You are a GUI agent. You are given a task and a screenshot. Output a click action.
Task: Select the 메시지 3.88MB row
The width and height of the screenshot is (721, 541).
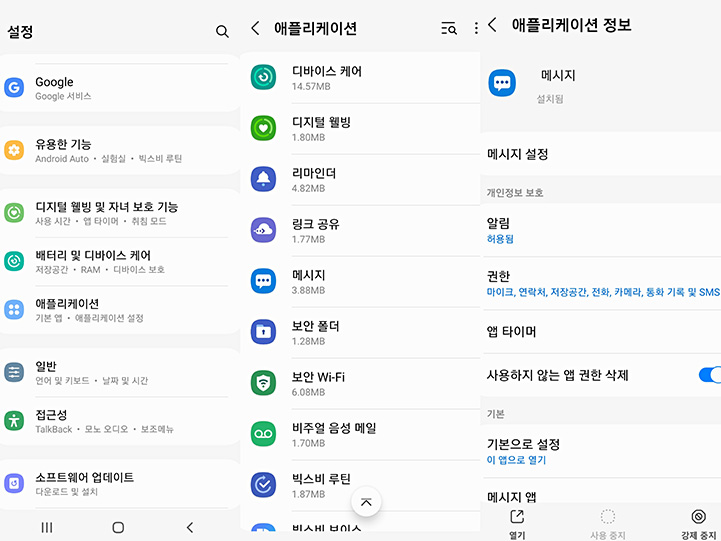coord(360,281)
